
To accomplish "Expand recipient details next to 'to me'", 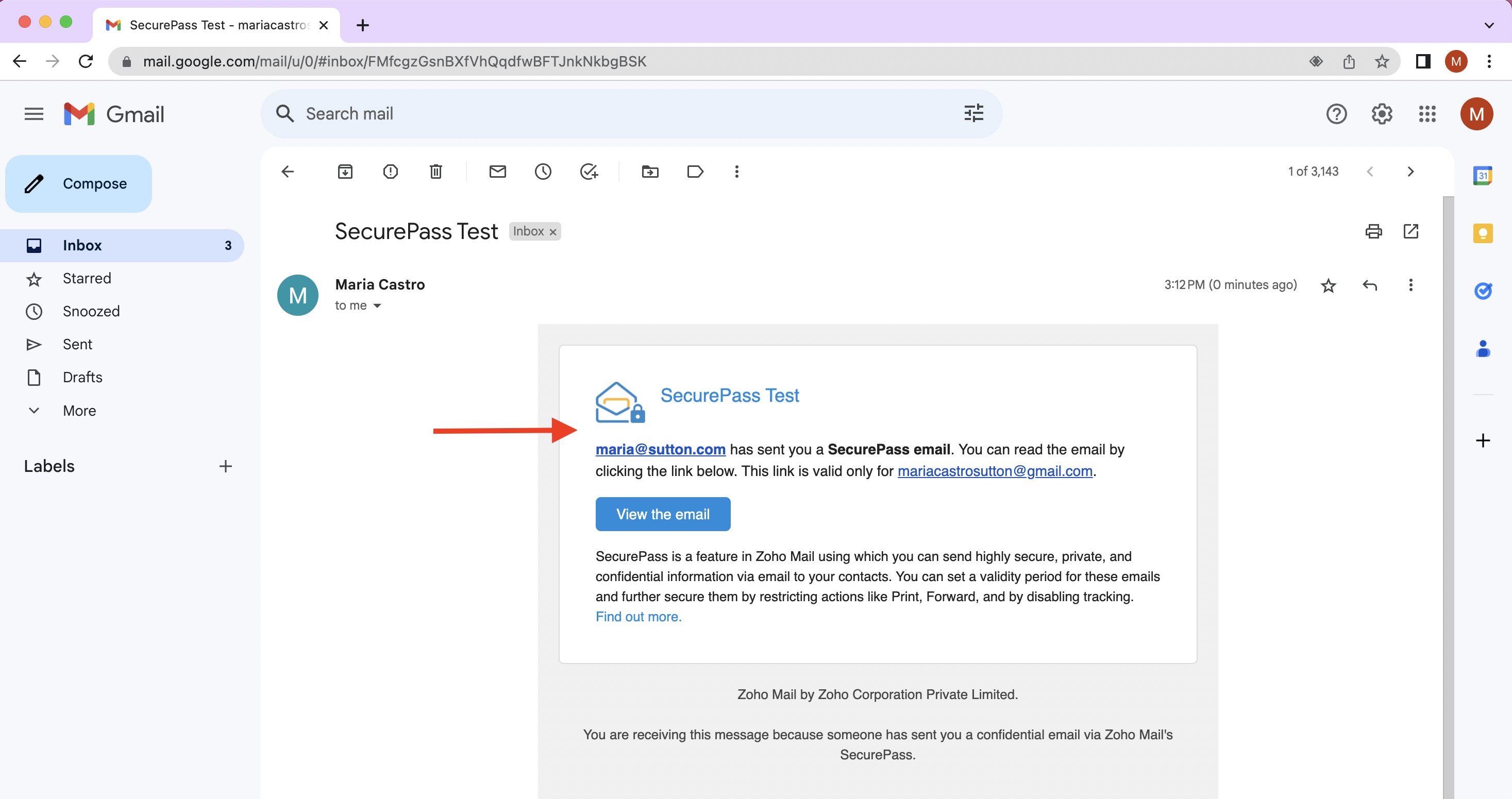I will pyautogui.click(x=377, y=305).
